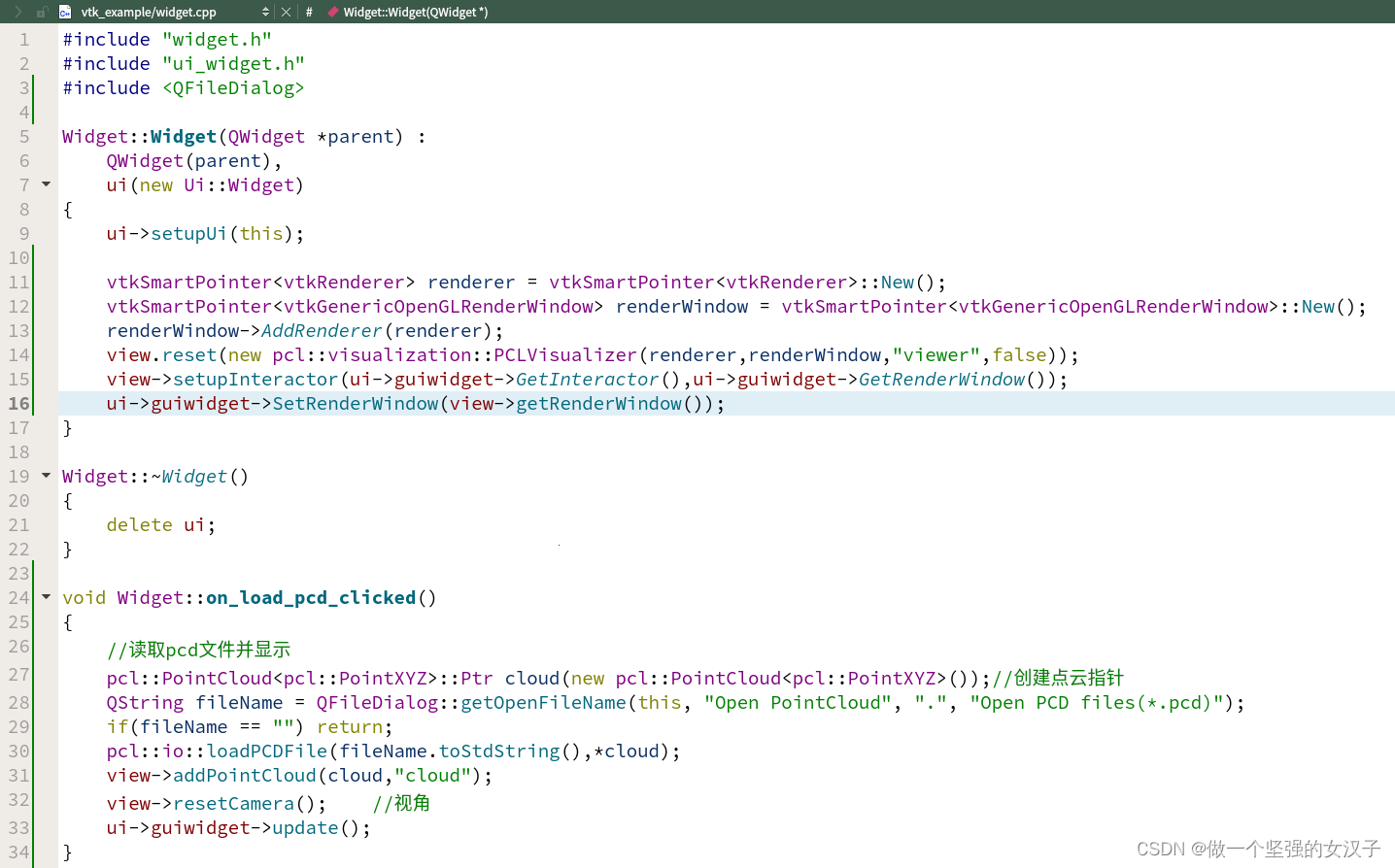Click the navigate forward arrow
The image size is (1395, 868).
(x=19, y=12)
